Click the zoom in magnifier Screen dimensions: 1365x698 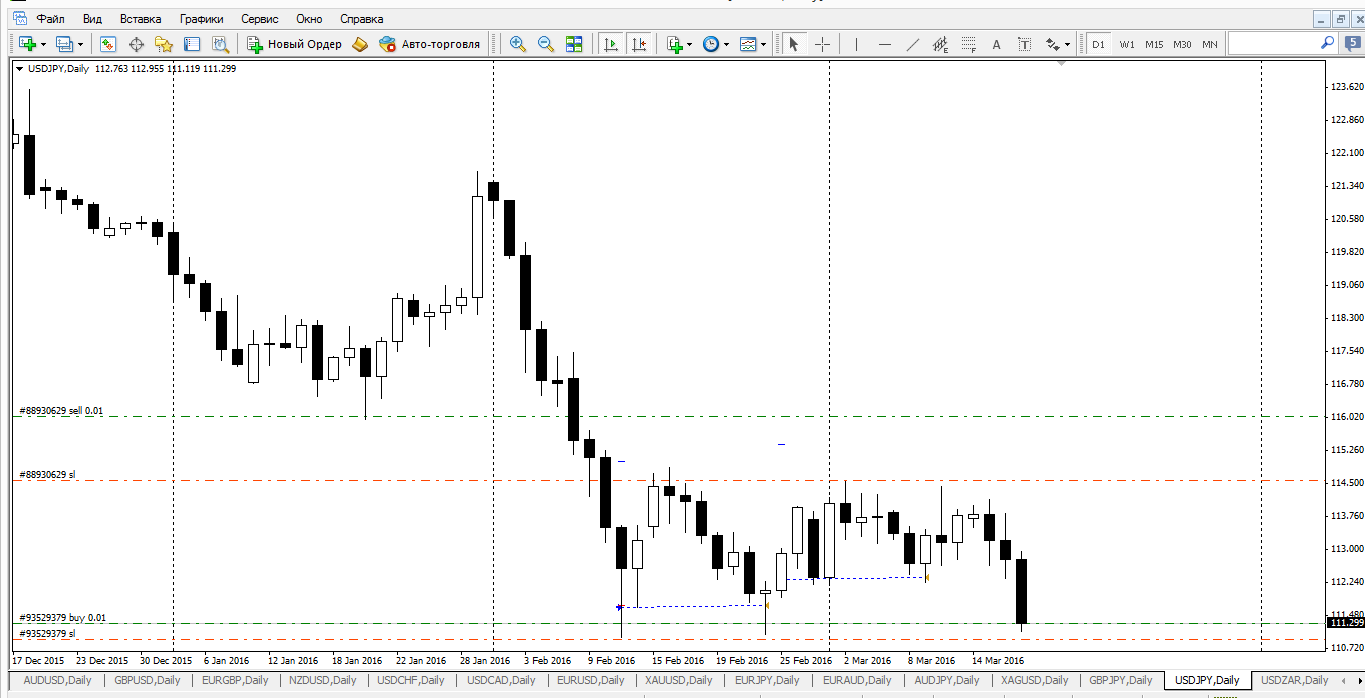[517, 44]
